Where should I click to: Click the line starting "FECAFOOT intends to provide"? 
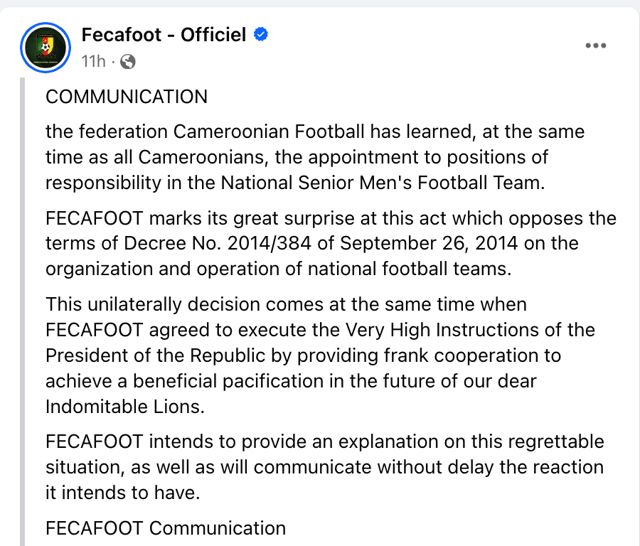(325, 442)
